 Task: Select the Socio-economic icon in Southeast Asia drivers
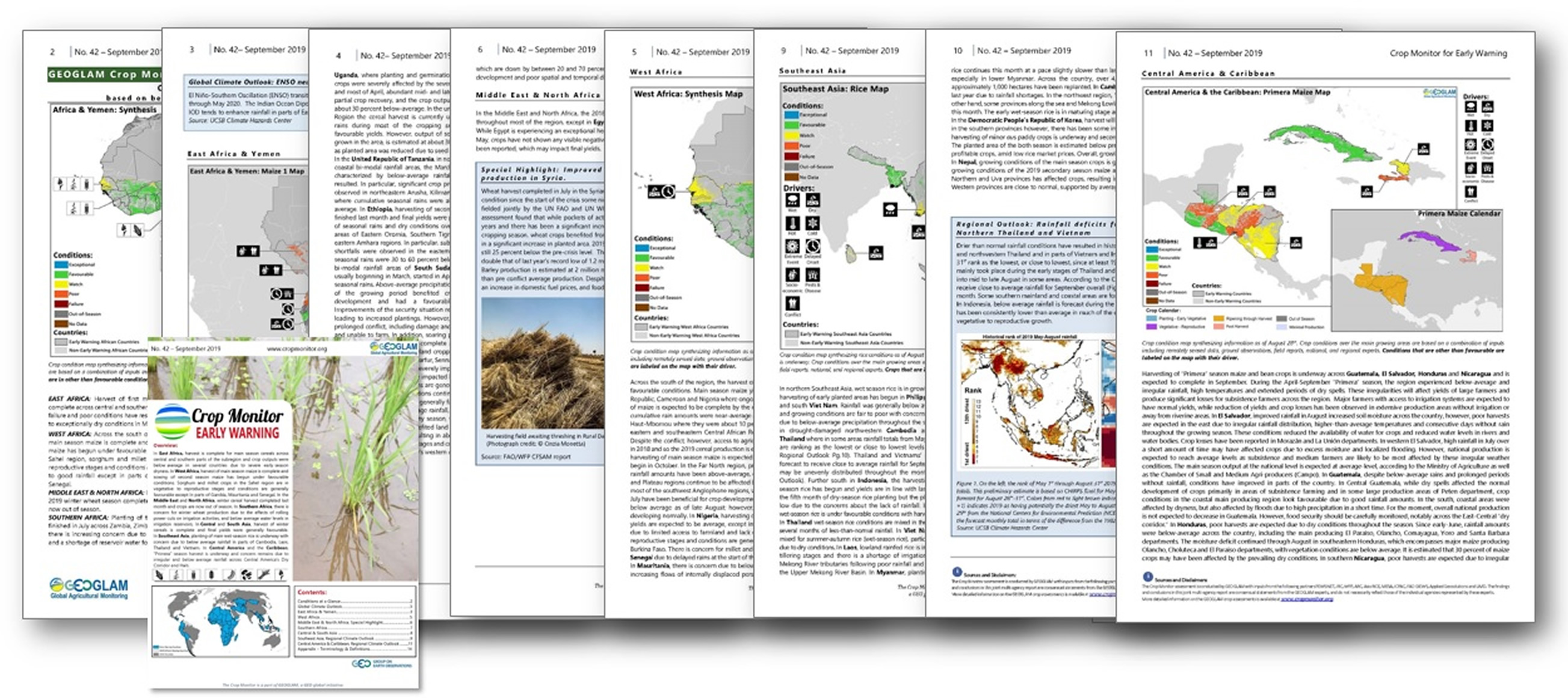(x=792, y=274)
